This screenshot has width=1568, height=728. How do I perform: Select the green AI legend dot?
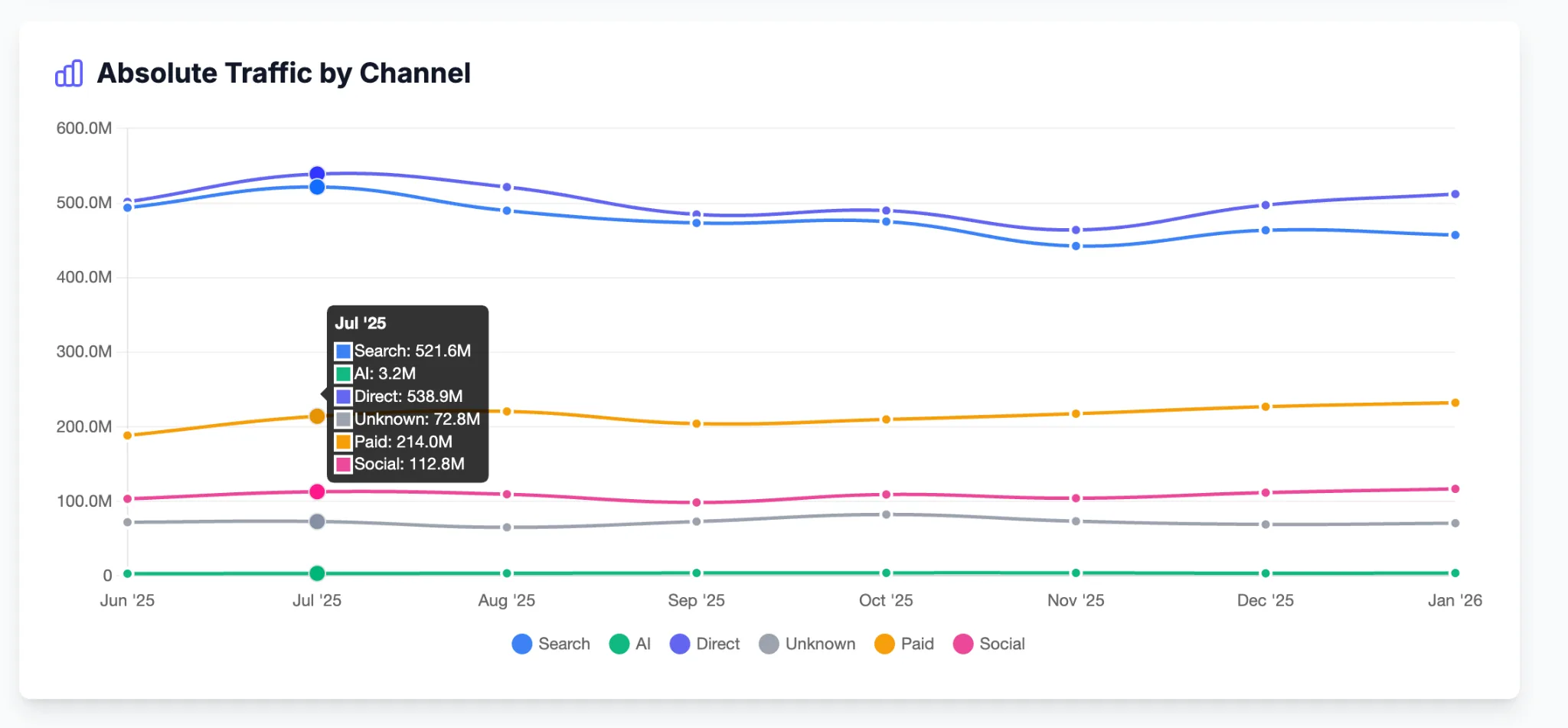pos(619,644)
